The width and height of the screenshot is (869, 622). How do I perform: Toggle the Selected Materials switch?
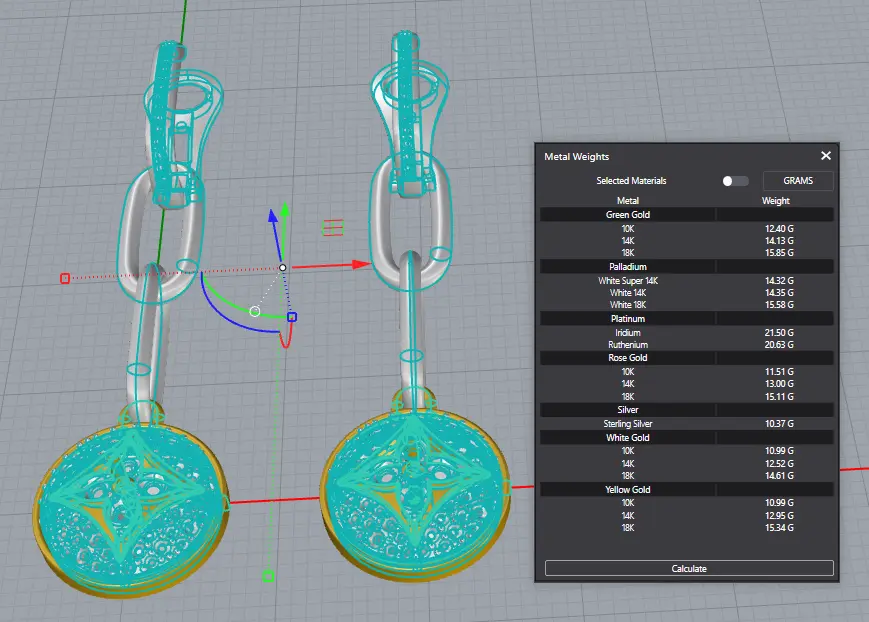pos(735,181)
